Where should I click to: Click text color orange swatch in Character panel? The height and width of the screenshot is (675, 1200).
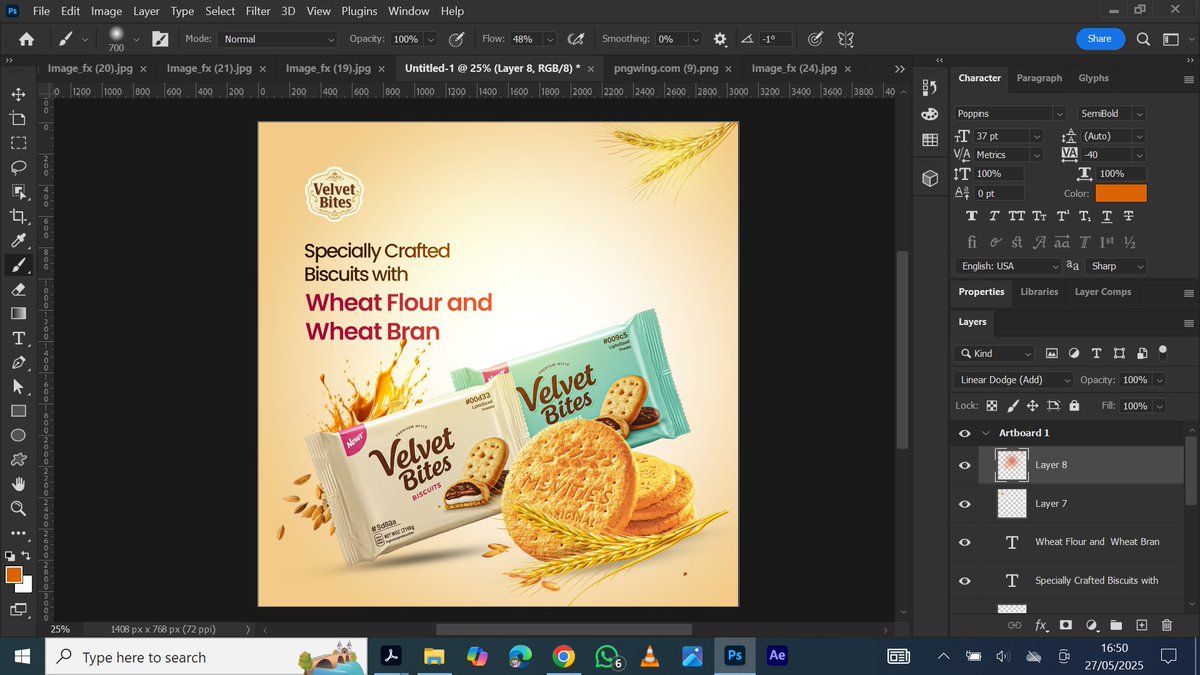point(1121,194)
